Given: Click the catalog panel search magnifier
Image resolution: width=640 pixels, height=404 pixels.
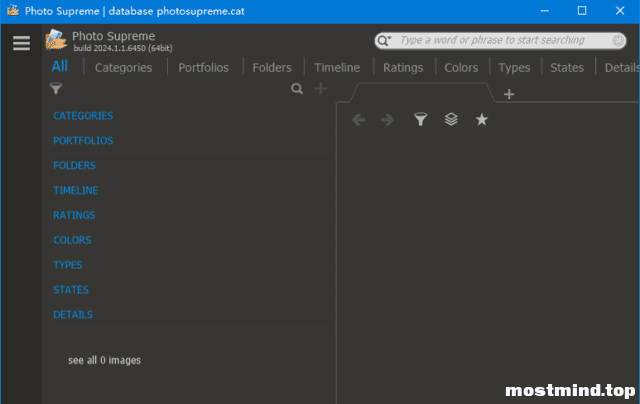Looking at the screenshot, I should pyautogui.click(x=297, y=89).
